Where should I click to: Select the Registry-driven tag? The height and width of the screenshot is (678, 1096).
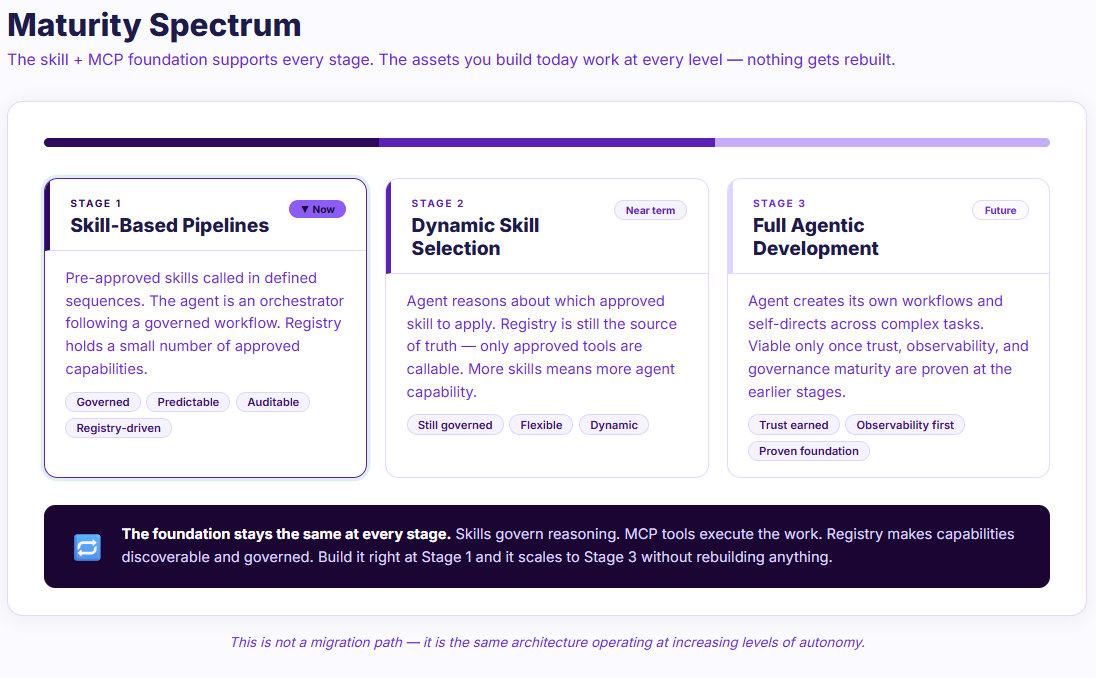point(118,428)
